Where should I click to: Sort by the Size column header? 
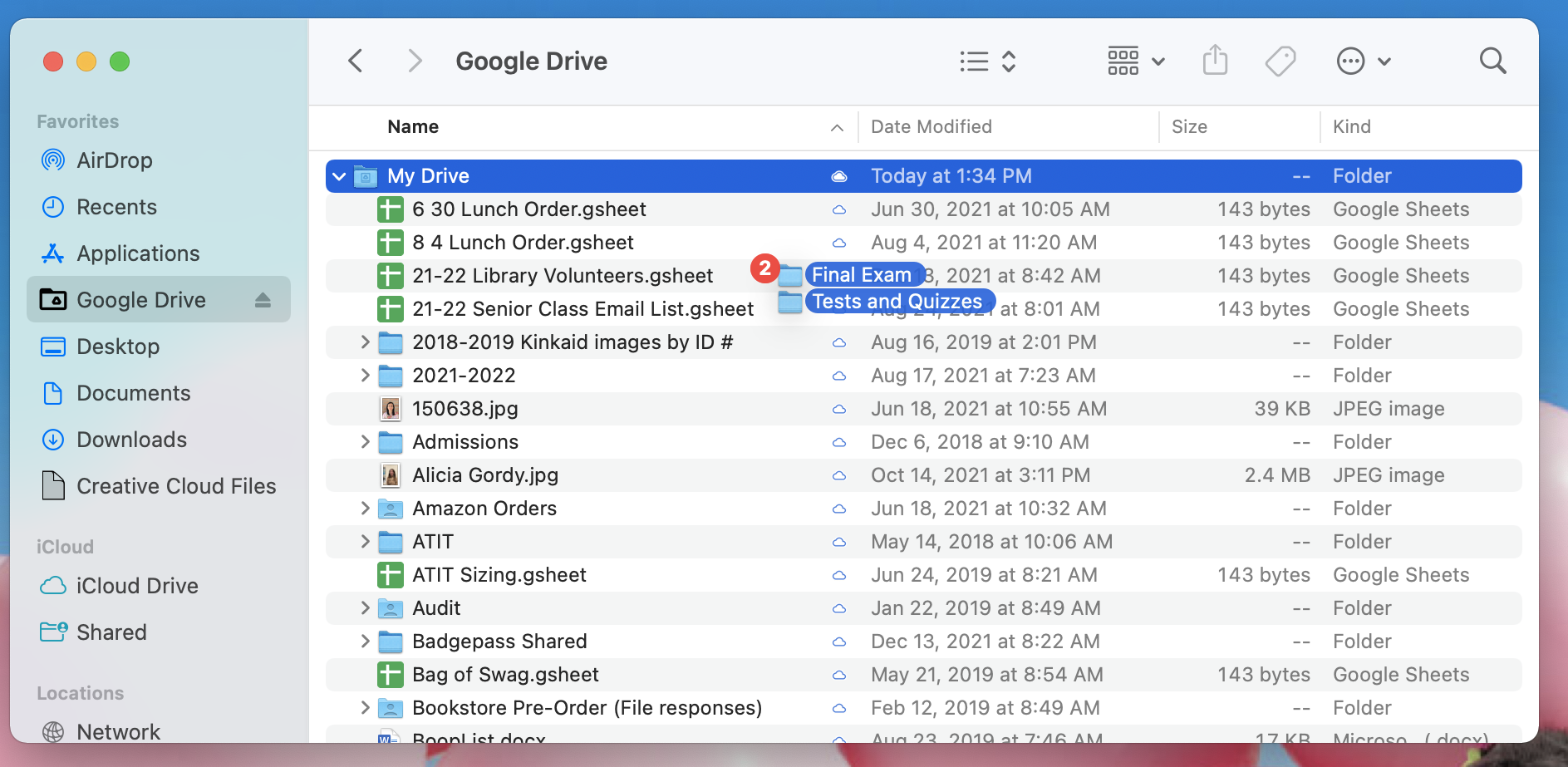(1189, 127)
